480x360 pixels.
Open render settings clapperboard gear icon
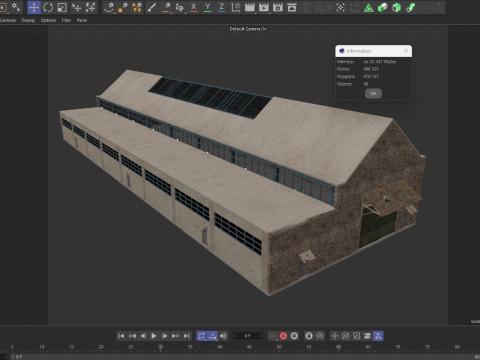tap(278, 7)
